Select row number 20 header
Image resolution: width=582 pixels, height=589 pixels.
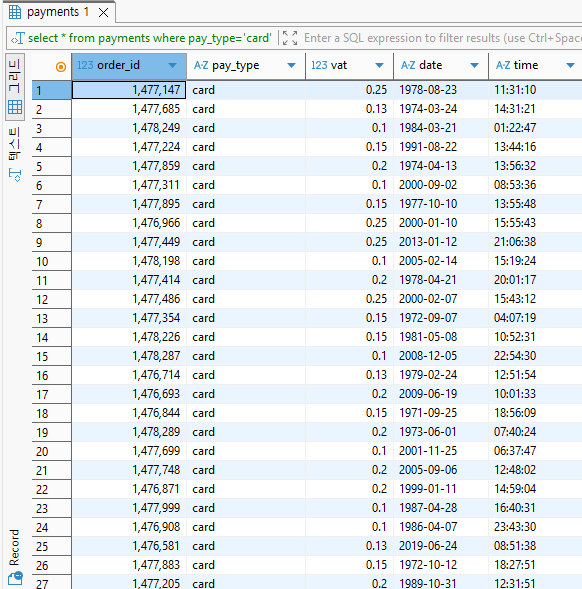[51, 452]
